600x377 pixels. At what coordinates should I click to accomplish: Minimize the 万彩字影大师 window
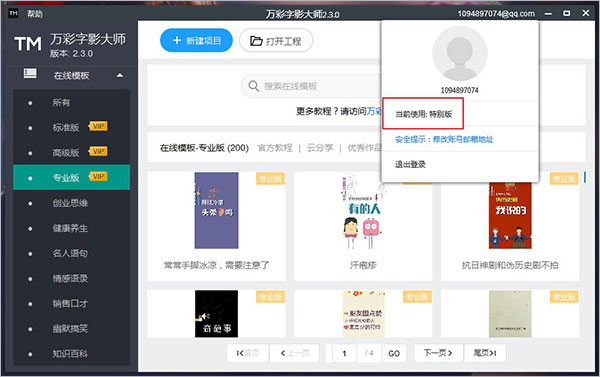[x=548, y=14]
